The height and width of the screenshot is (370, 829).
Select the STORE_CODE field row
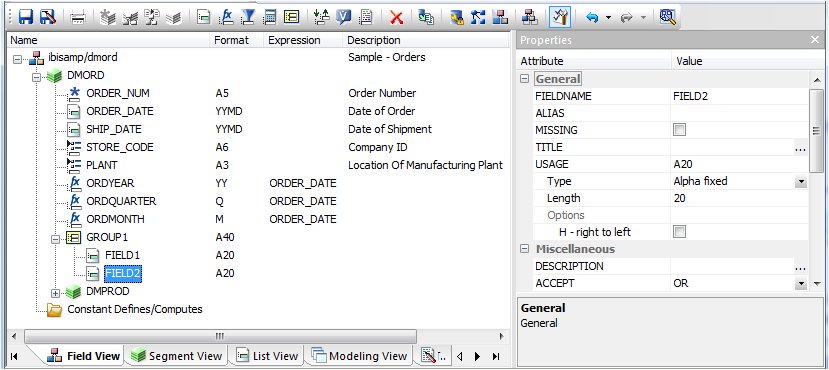pos(120,147)
